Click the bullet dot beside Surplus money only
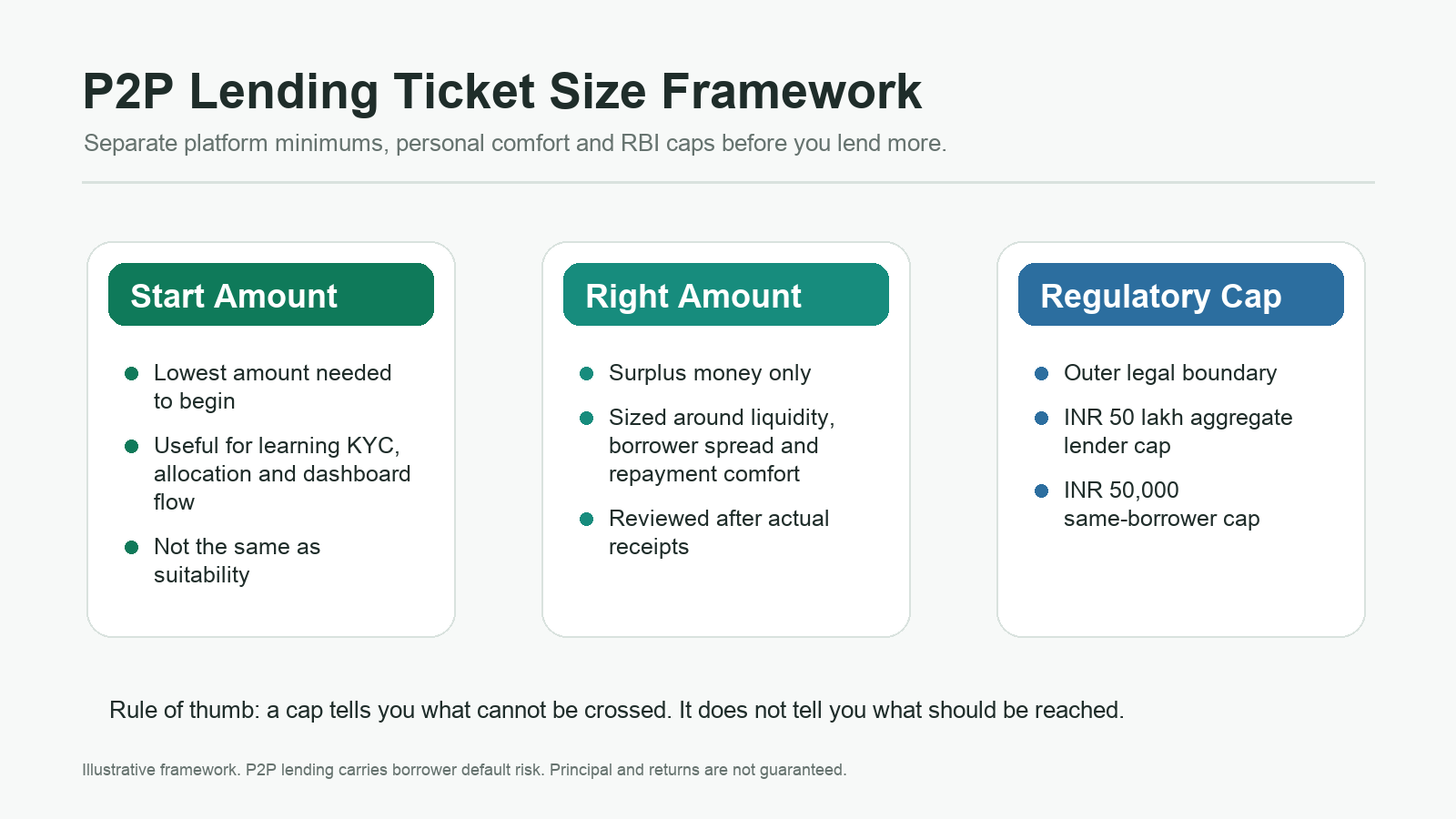 click(587, 373)
